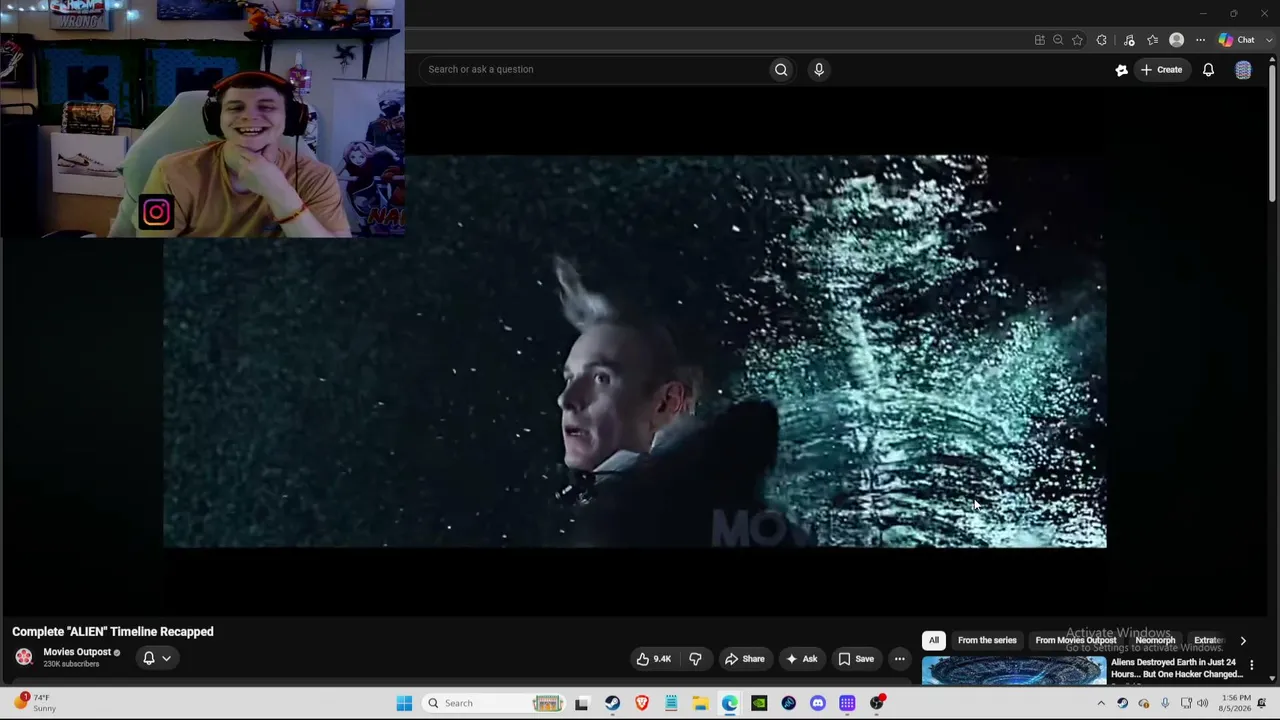Click the Movies Outpost channel avatar
The width and height of the screenshot is (1280, 720).
coord(24,657)
